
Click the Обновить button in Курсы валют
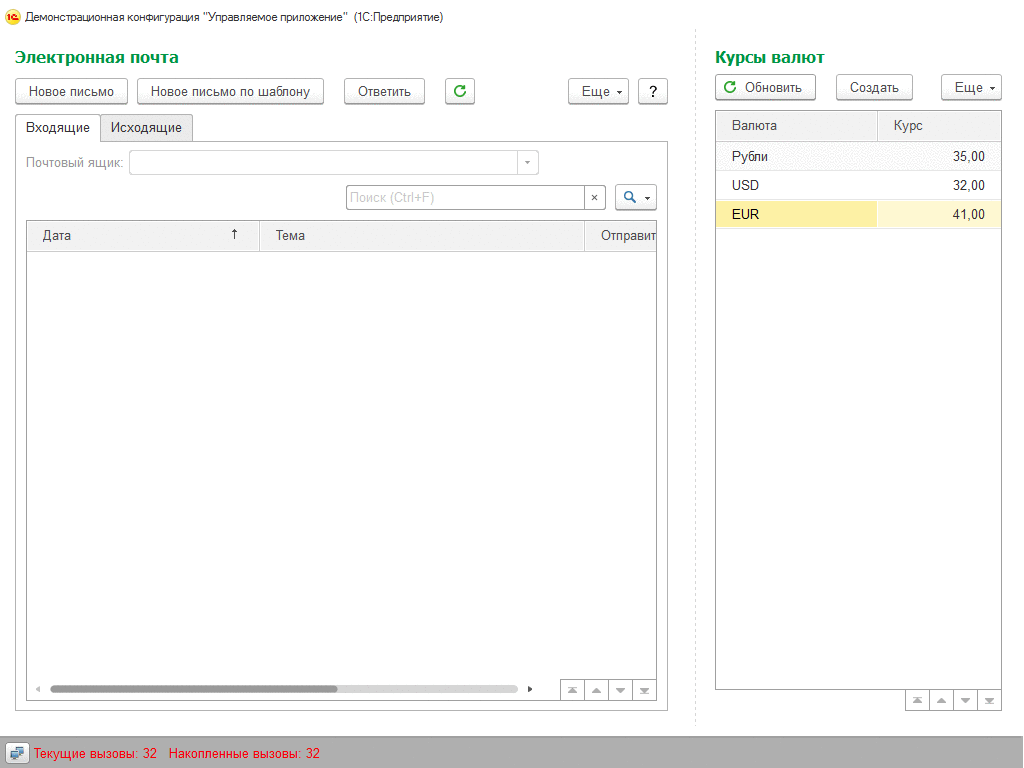pos(765,88)
